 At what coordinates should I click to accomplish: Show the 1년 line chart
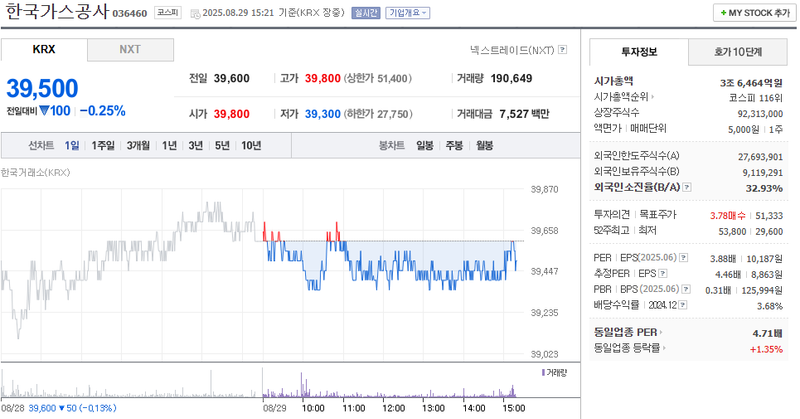169,145
